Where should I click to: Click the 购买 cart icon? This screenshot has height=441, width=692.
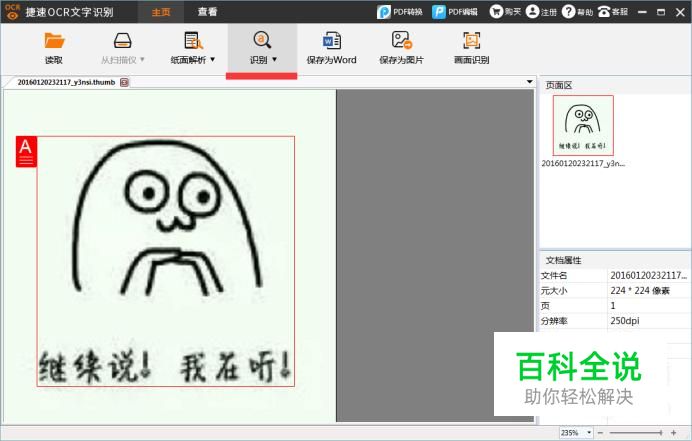[496, 12]
